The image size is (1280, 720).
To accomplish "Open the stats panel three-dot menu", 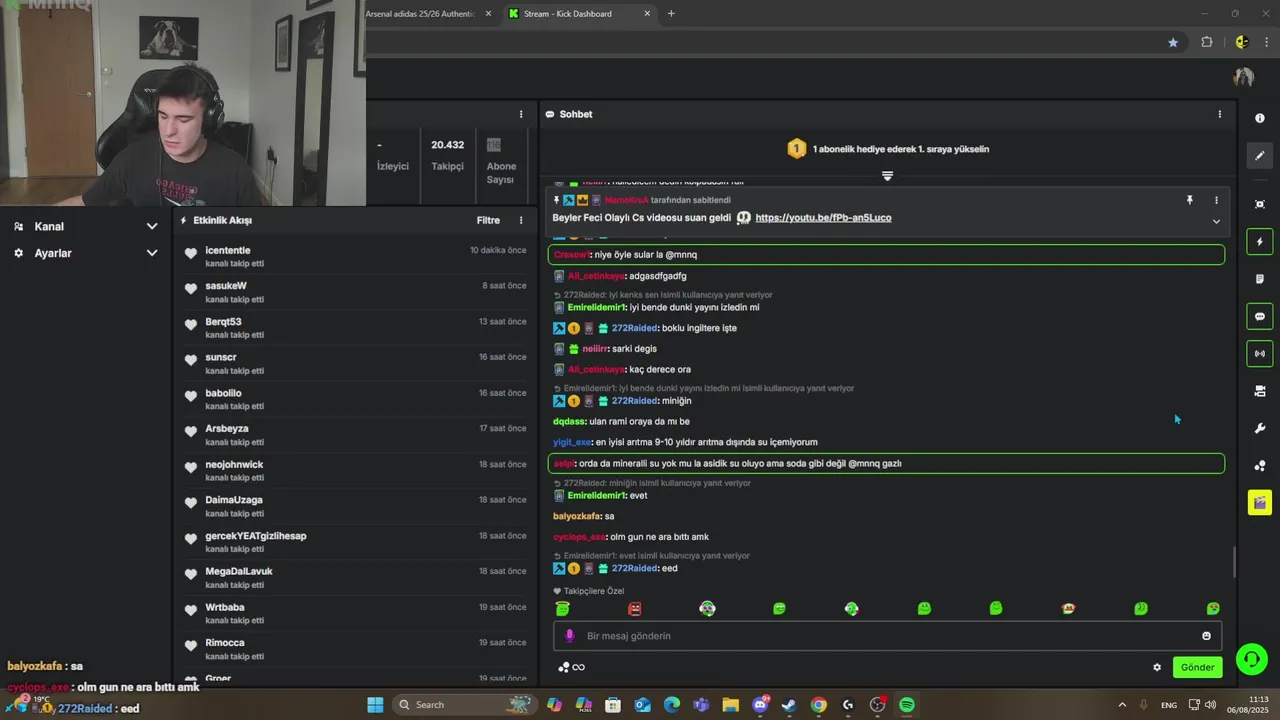I will click(520, 114).
